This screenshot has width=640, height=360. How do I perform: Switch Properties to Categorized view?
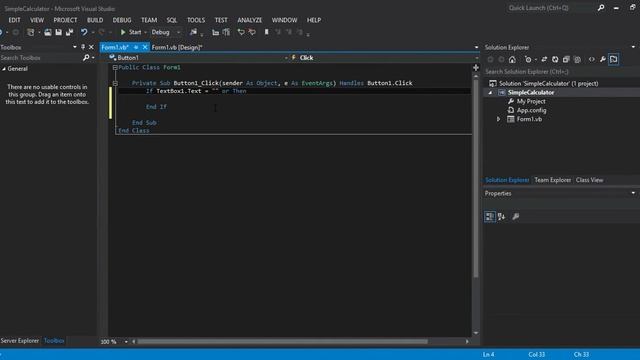489,217
